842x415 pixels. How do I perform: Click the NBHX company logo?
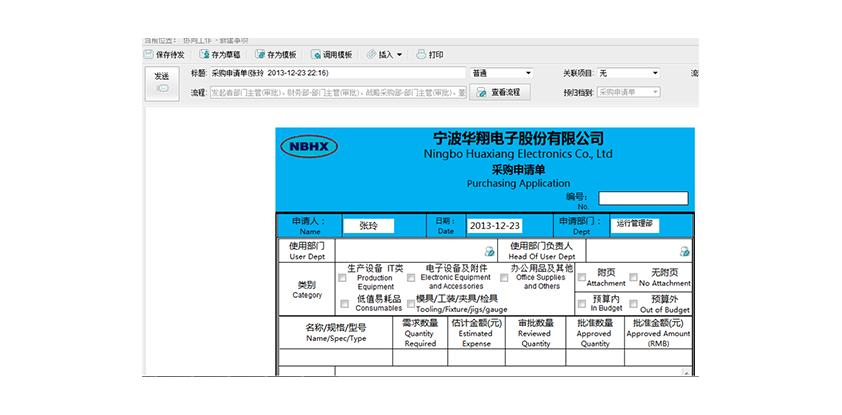pyautogui.click(x=309, y=147)
